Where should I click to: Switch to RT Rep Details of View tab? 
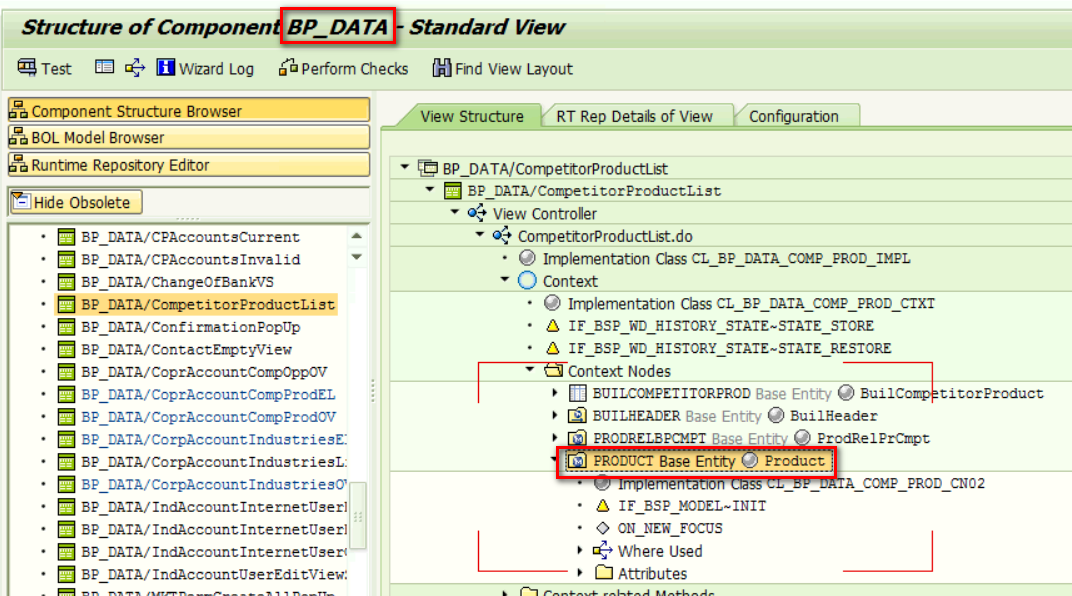click(x=634, y=116)
